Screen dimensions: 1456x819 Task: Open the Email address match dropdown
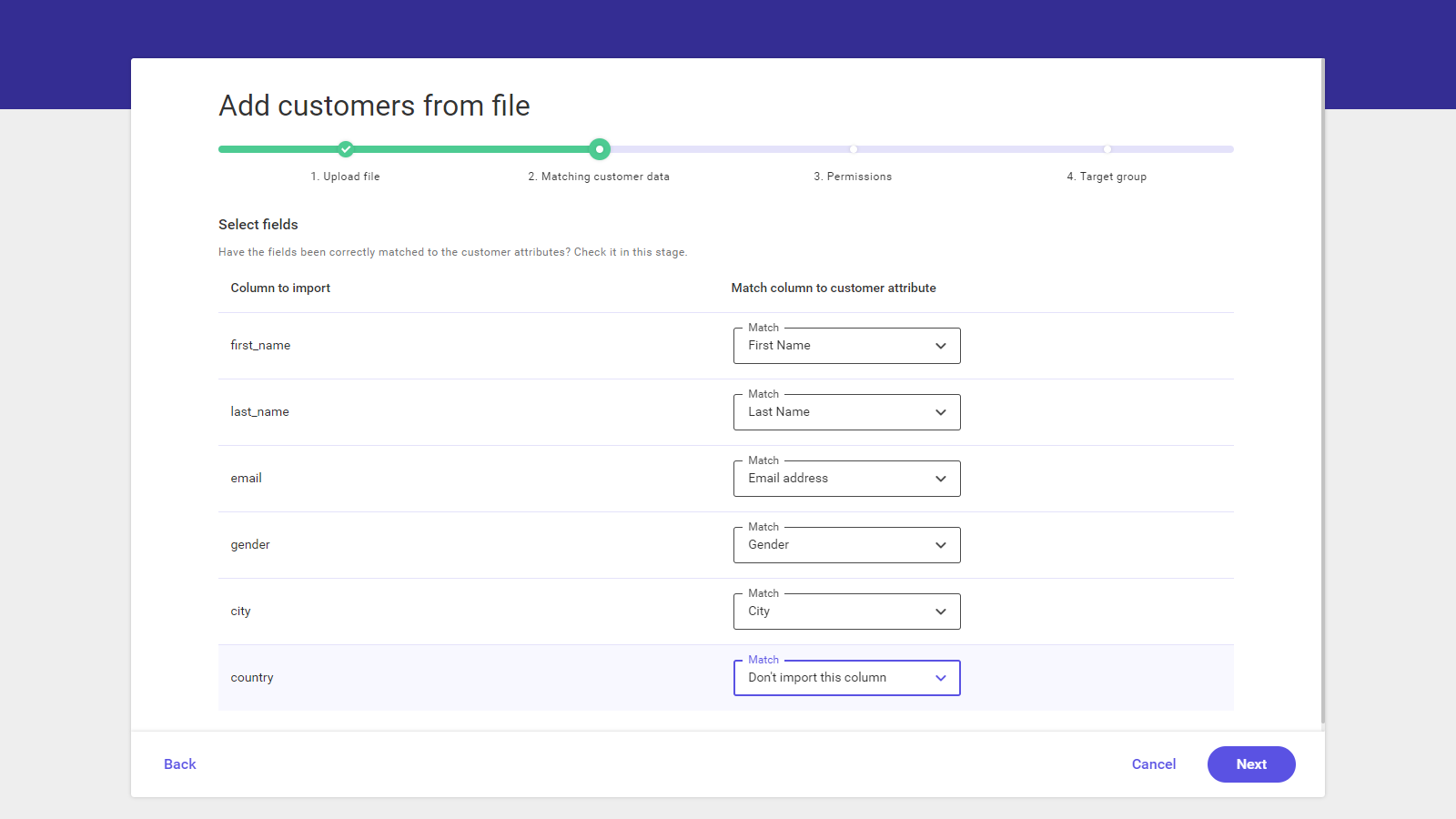click(x=846, y=479)
